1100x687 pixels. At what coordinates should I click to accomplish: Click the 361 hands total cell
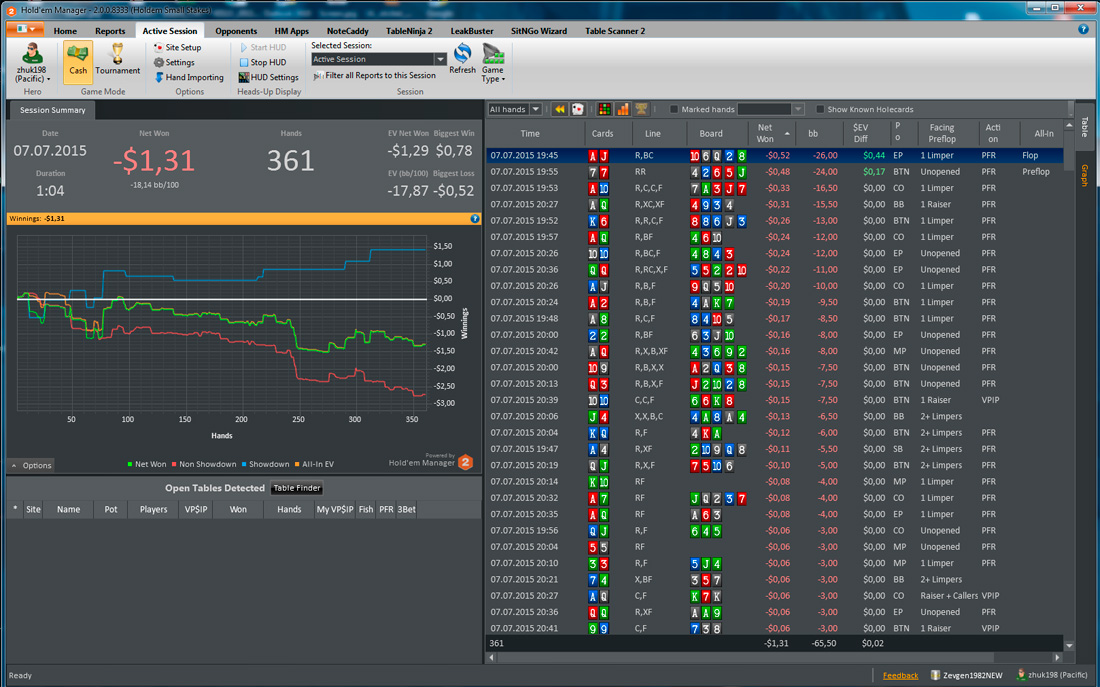point(496,643)
